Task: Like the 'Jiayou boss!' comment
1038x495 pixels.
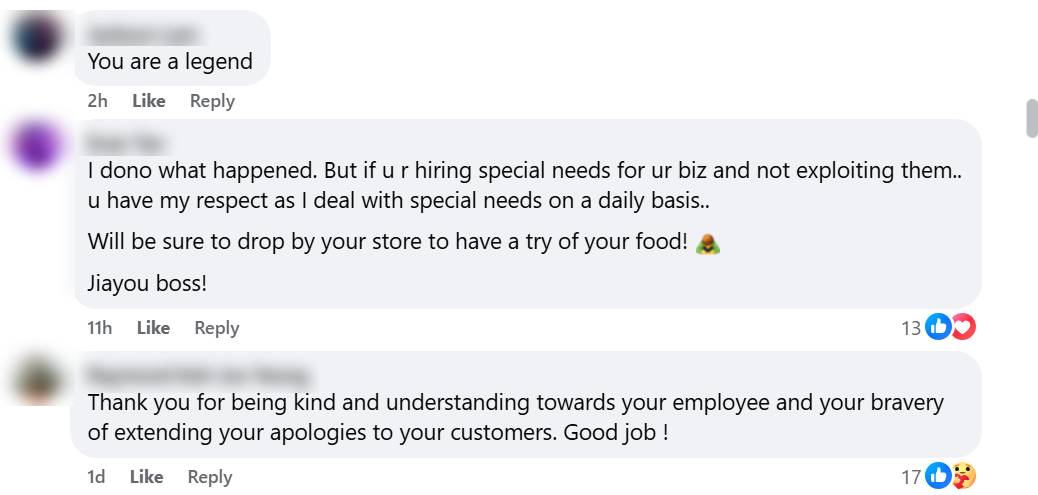Action: [x=153, y=328]
